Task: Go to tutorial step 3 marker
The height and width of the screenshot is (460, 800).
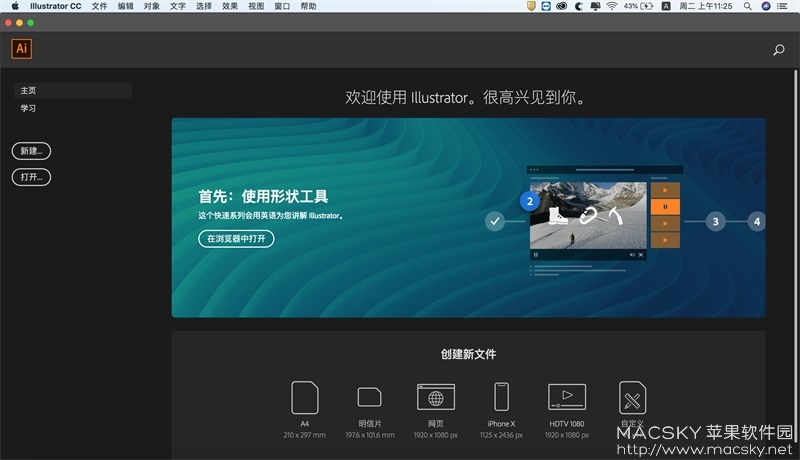Action: [x=715, y=221]
